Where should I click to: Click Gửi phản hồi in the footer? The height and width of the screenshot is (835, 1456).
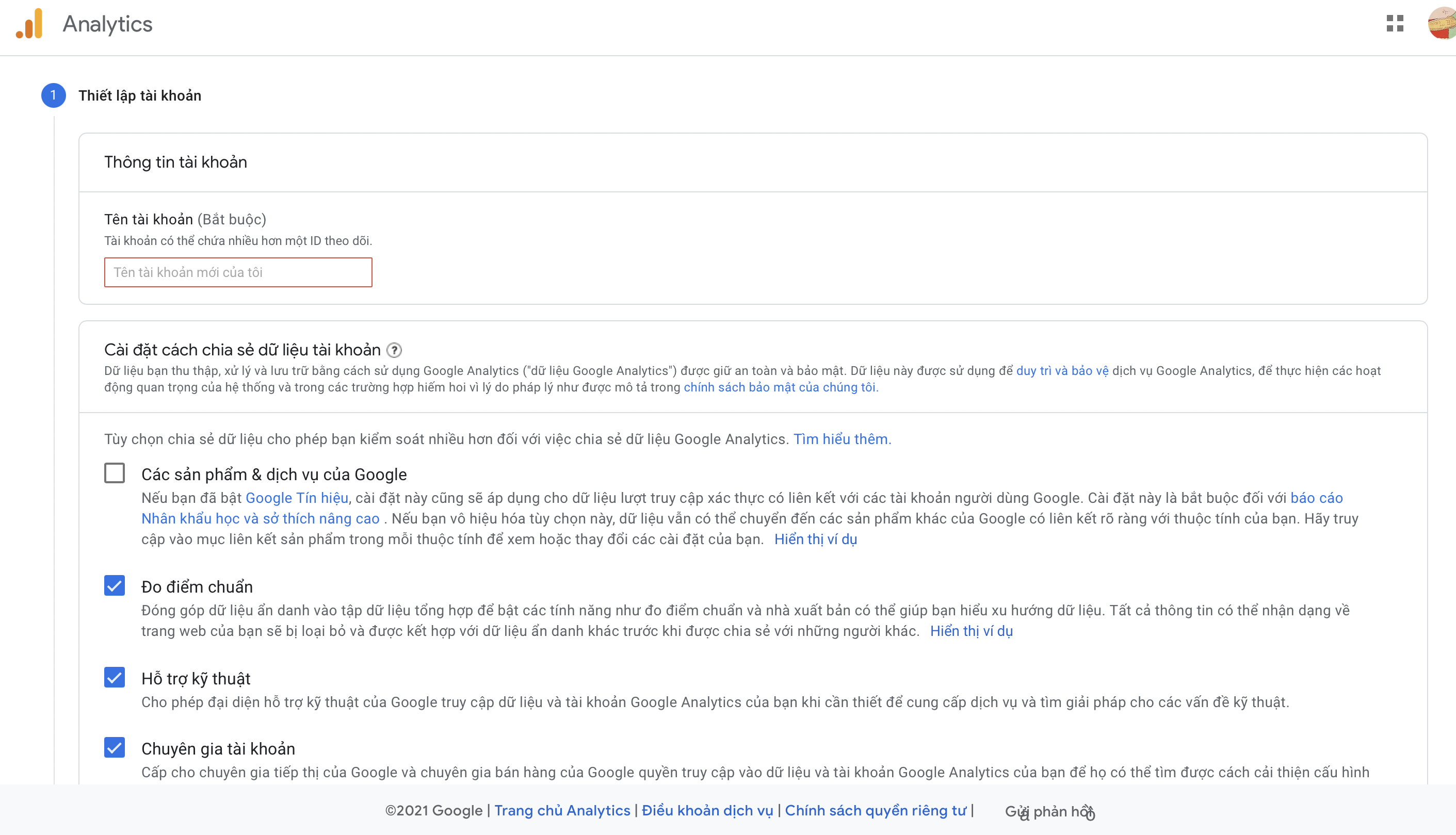coord(1050,811)
